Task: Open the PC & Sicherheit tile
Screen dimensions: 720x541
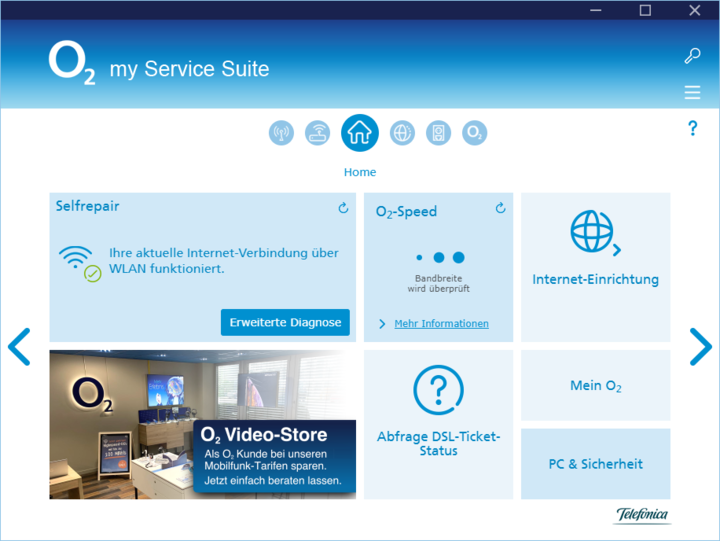Action: pos(595,464)
